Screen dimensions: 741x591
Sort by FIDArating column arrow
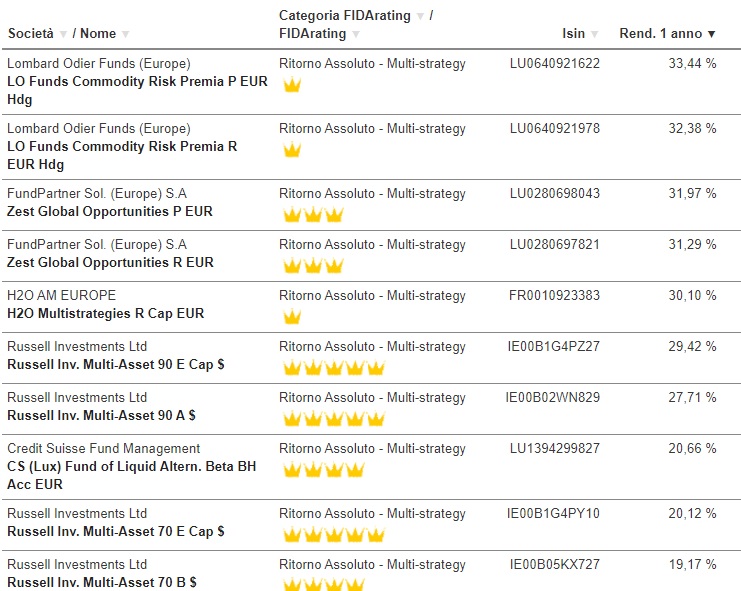pyautogui.click(x=356, y=34)
